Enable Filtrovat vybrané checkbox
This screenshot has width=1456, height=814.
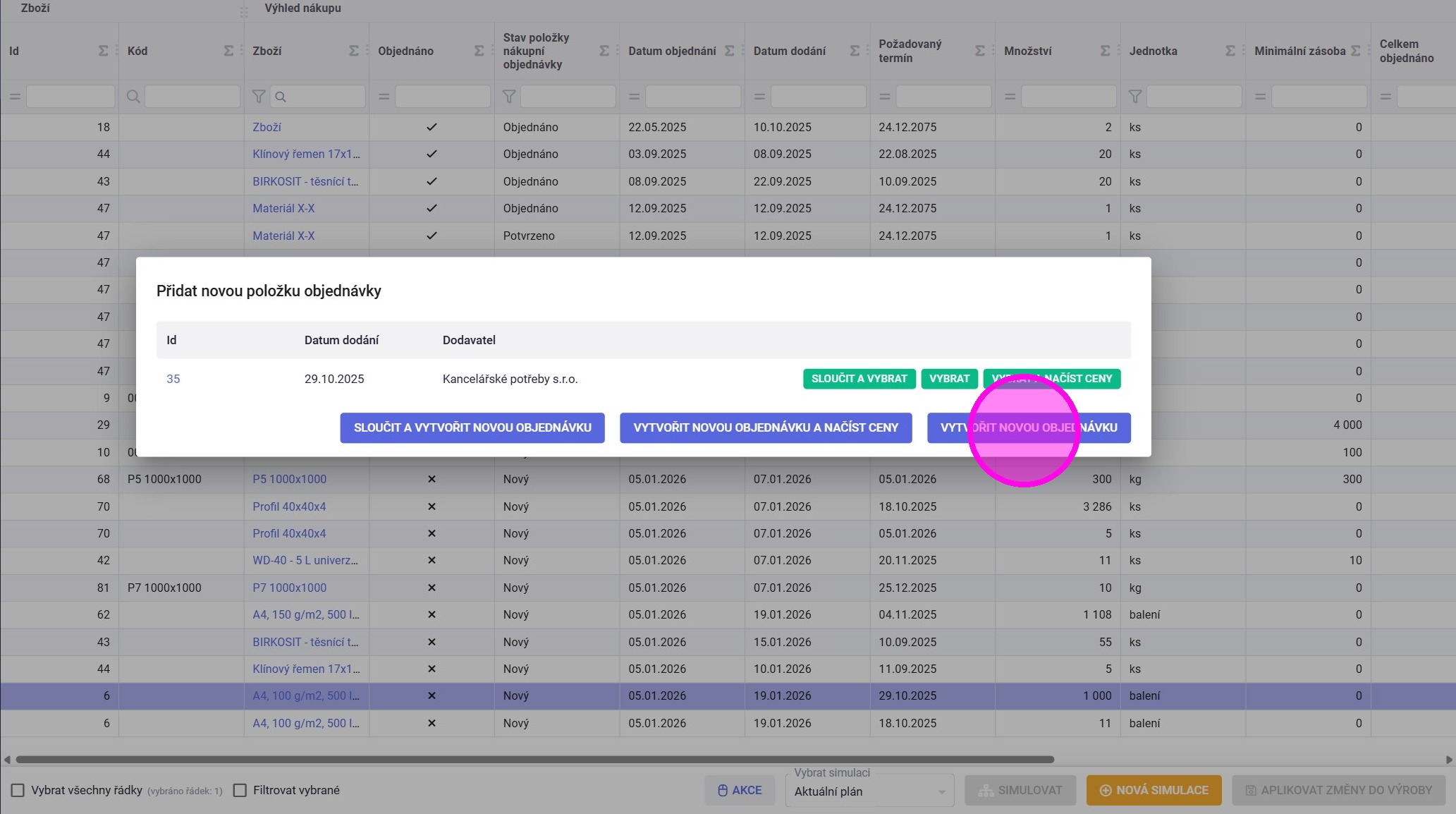pyautogui.click(x=240, y=790)
